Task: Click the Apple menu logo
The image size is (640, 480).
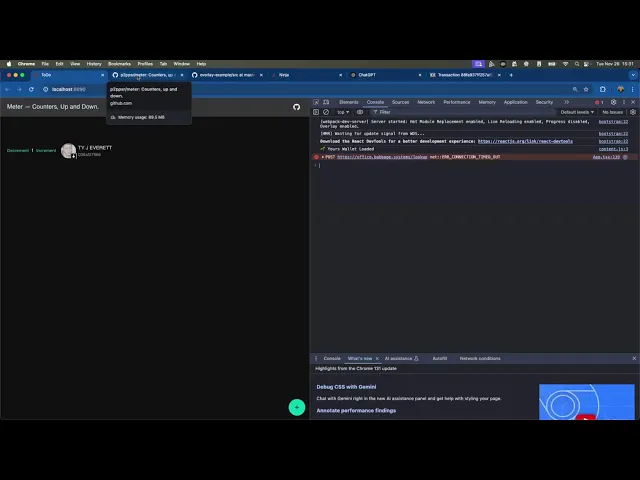Action: (x=9, y=64)
